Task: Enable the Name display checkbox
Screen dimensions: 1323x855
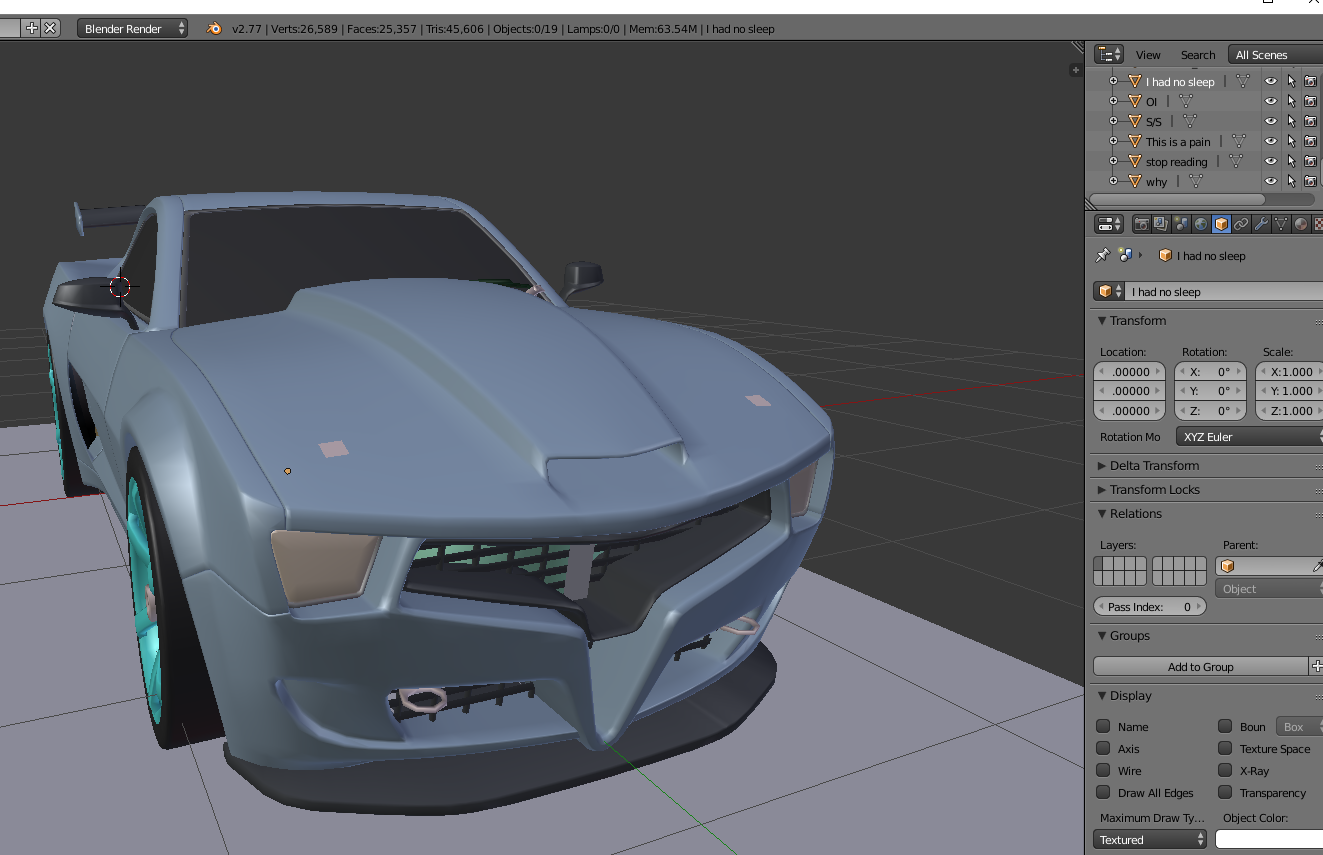Action: tap(1103, 726)
